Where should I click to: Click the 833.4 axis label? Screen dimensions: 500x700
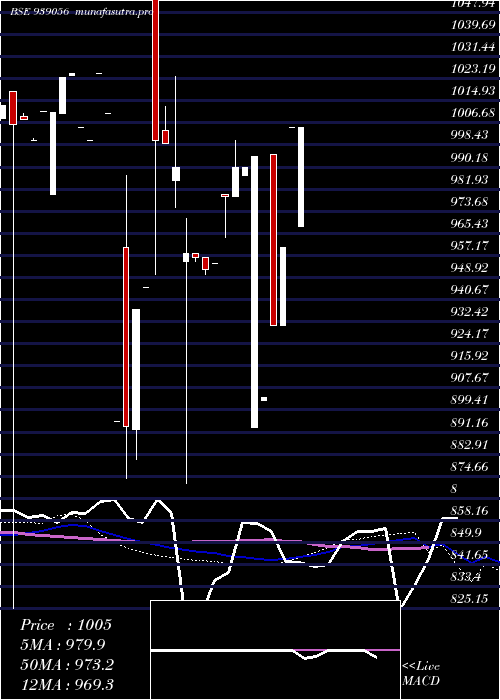pos(467,577)
